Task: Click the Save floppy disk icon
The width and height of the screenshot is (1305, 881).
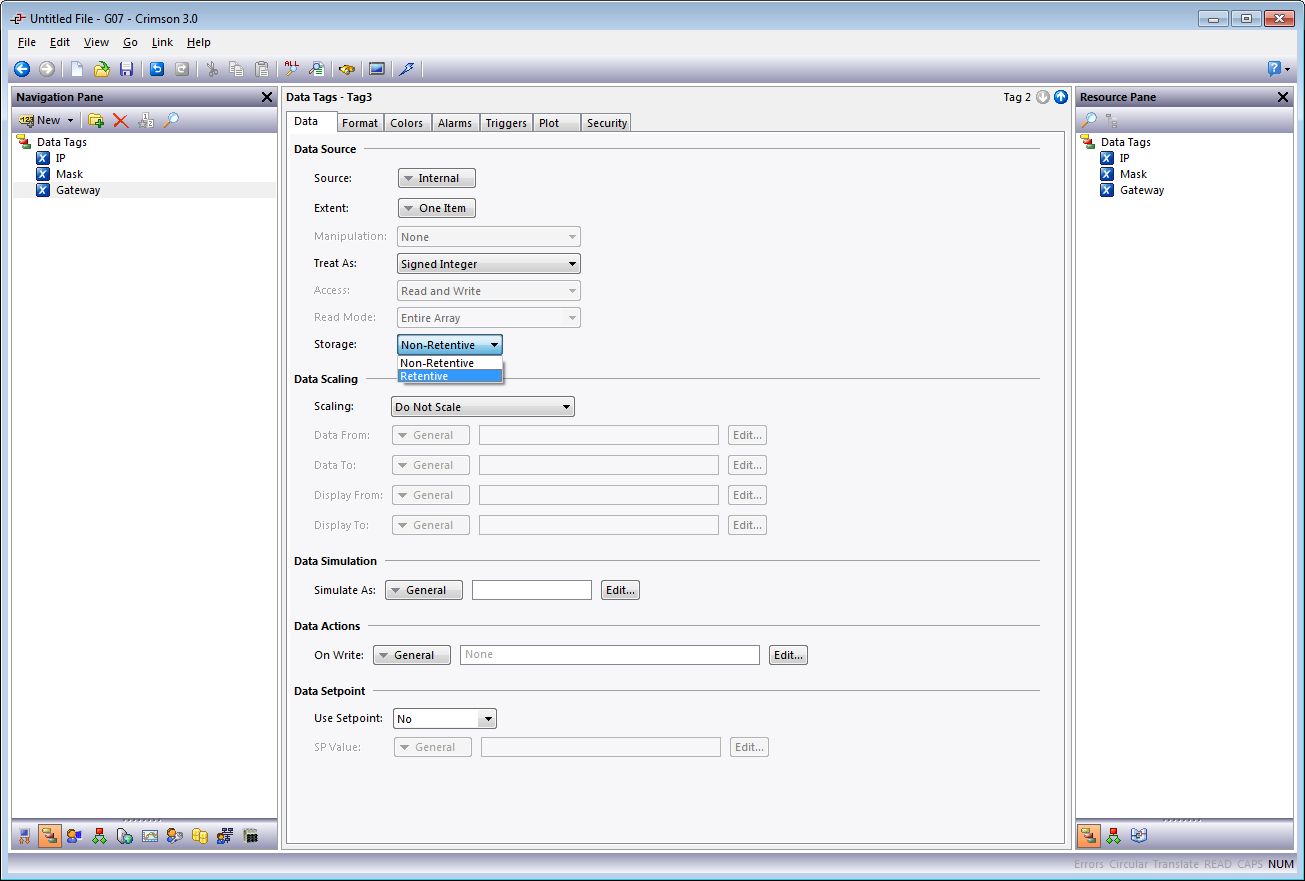Action: [126, 69]
